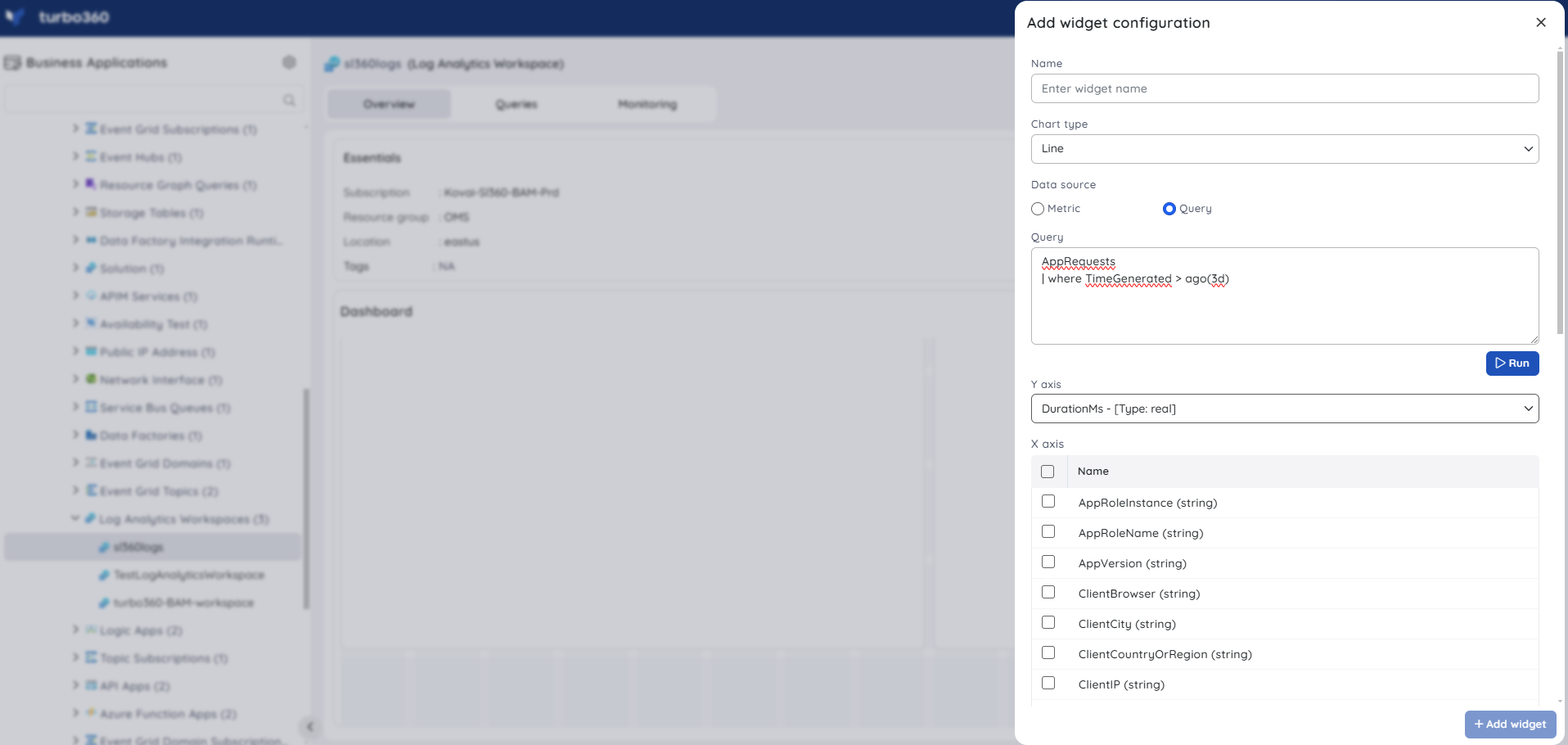Check the ClientBrowser (string) checkbox

(1048, 592)
